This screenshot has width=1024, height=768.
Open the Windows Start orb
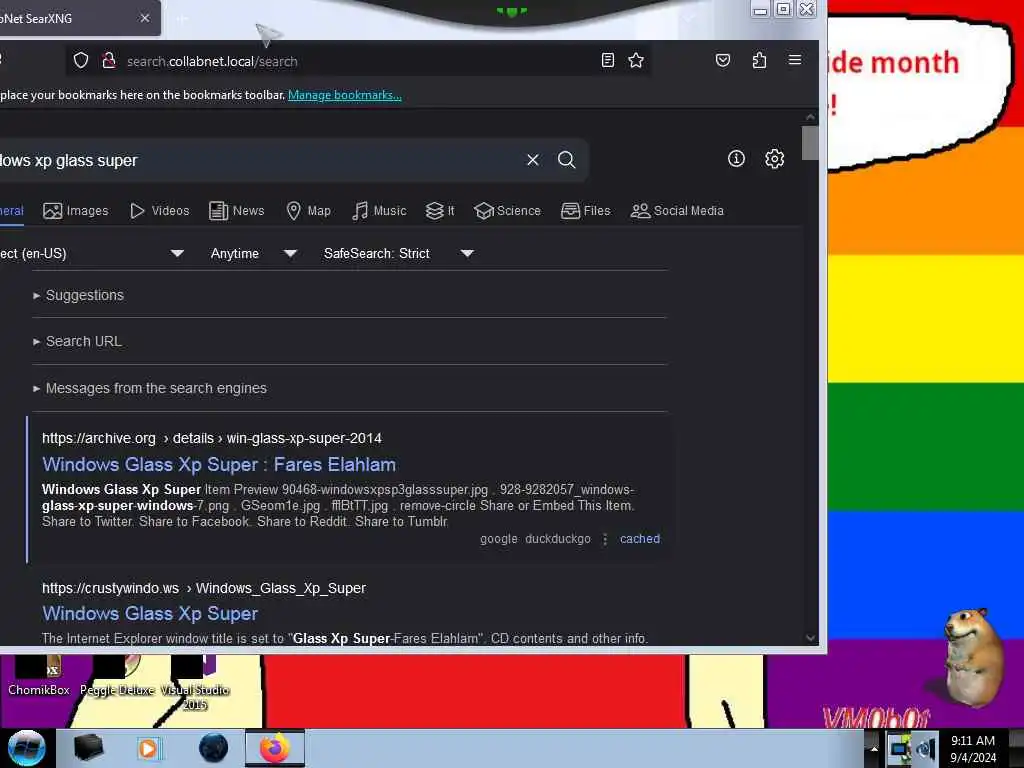(x=26, y=748)
